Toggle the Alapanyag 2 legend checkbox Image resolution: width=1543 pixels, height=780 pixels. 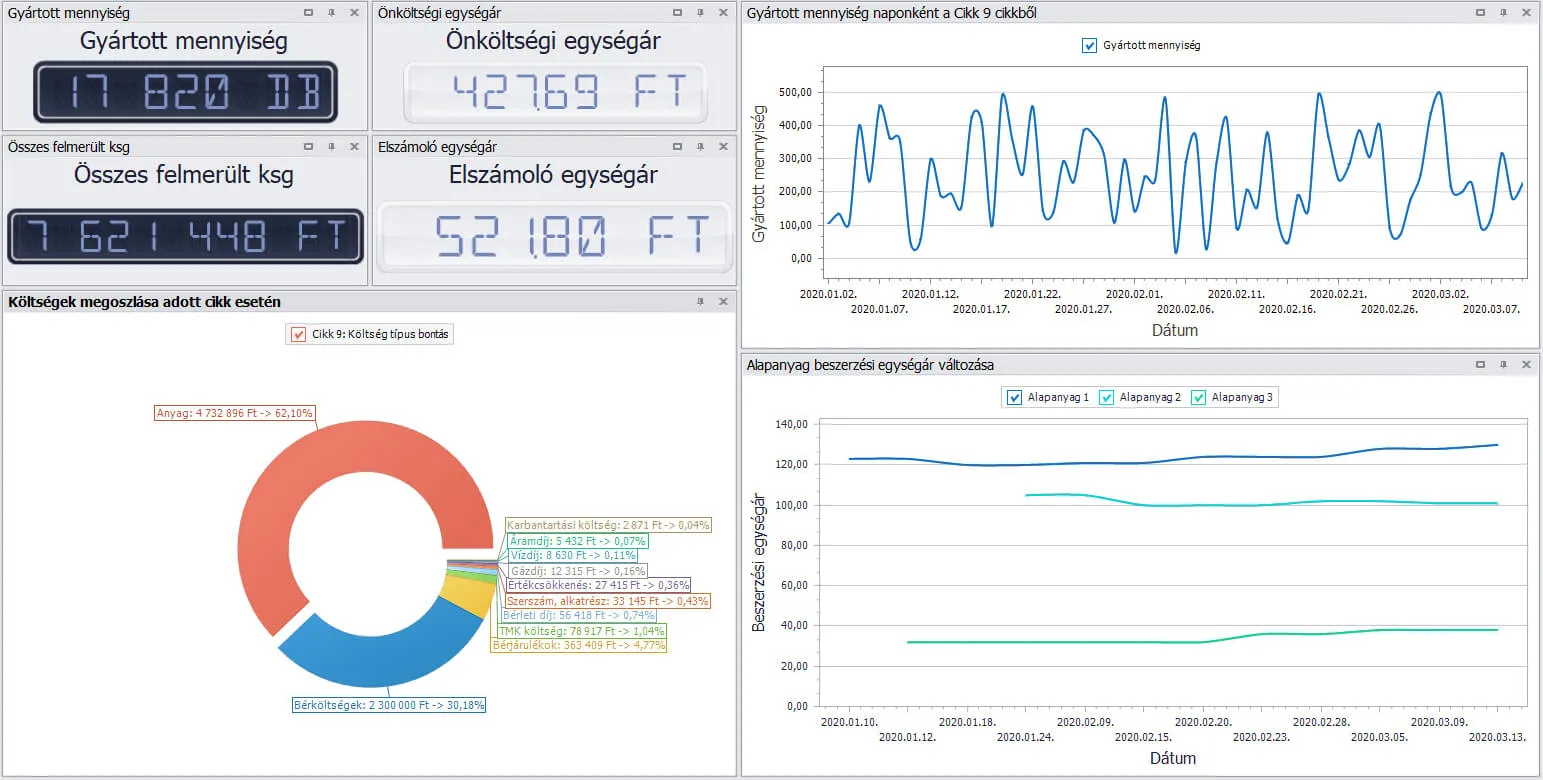[1106, 398]
